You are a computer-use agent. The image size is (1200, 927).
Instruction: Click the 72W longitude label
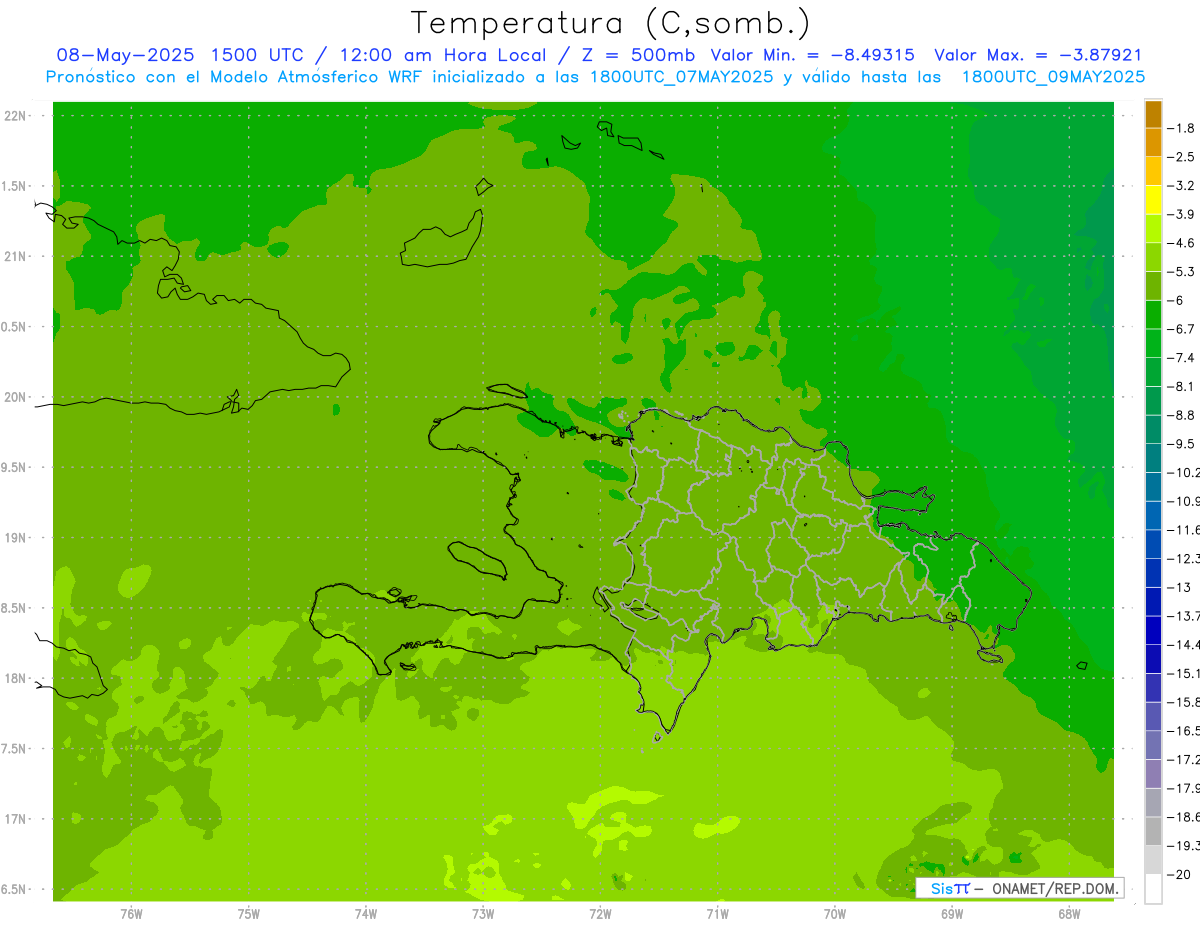click(x=600, y=913)
